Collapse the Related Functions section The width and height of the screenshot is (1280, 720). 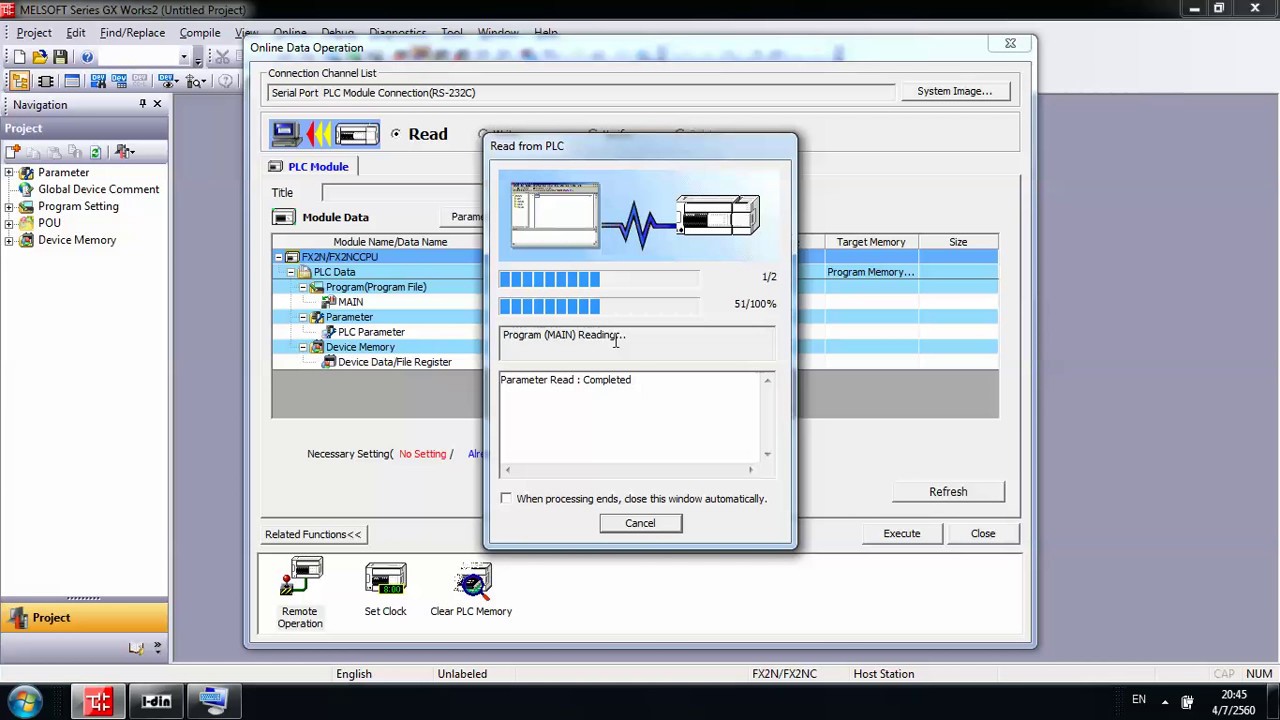click(313, 534)
